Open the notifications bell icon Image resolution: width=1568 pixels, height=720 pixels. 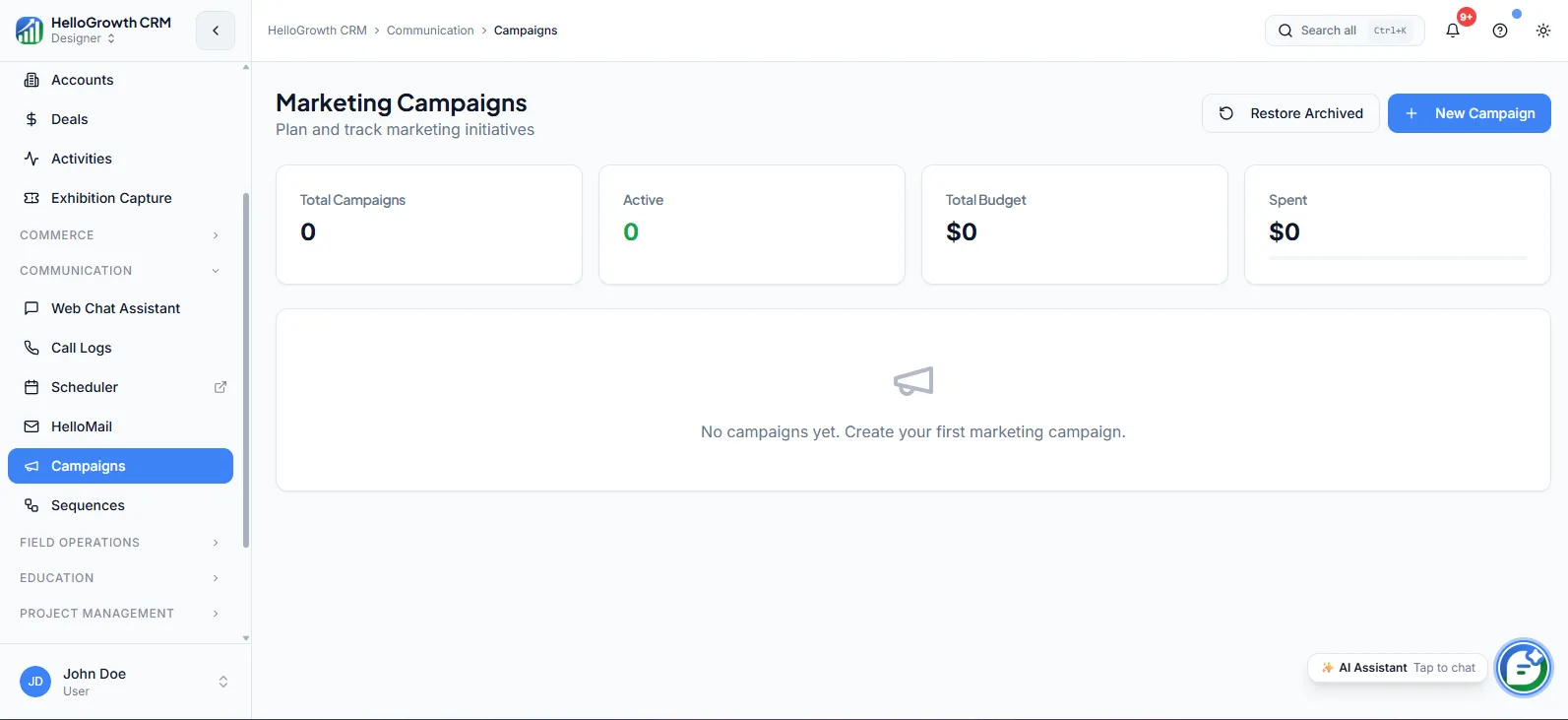[1453, 31]
